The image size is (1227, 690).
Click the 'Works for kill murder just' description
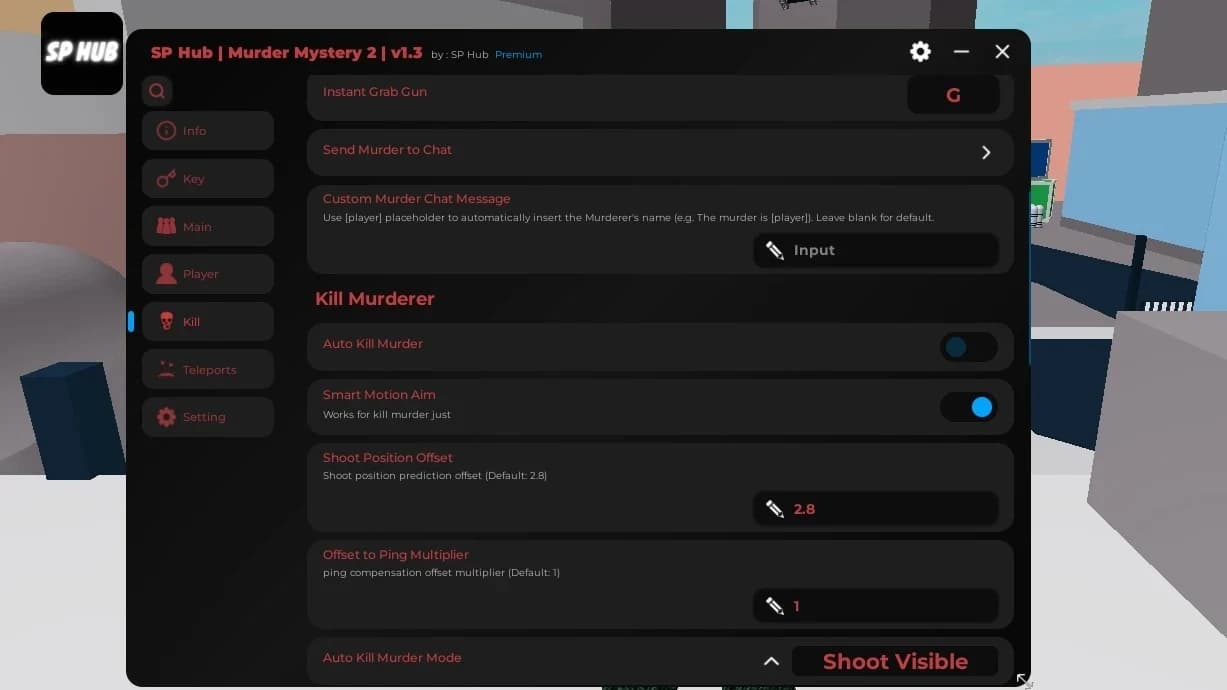click(x=387, y=414)
